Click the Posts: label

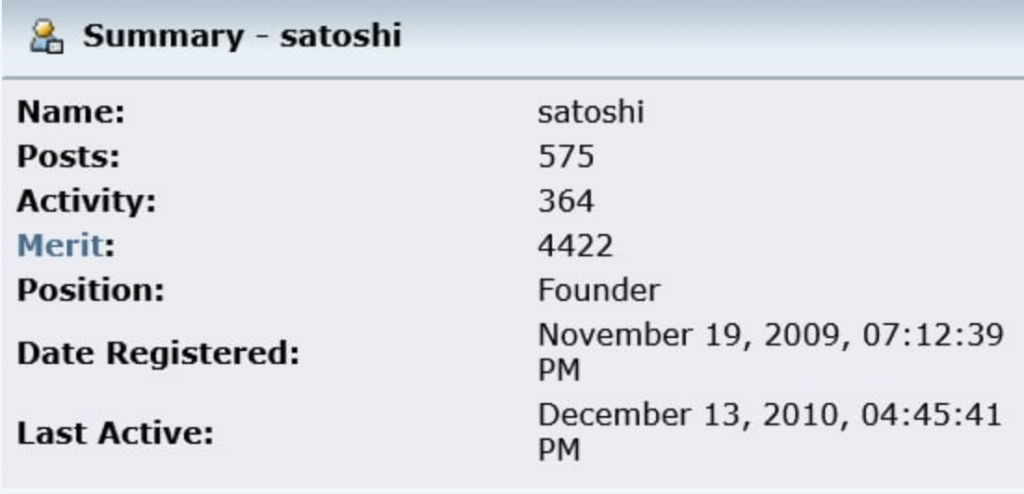(x=69, y=157)
